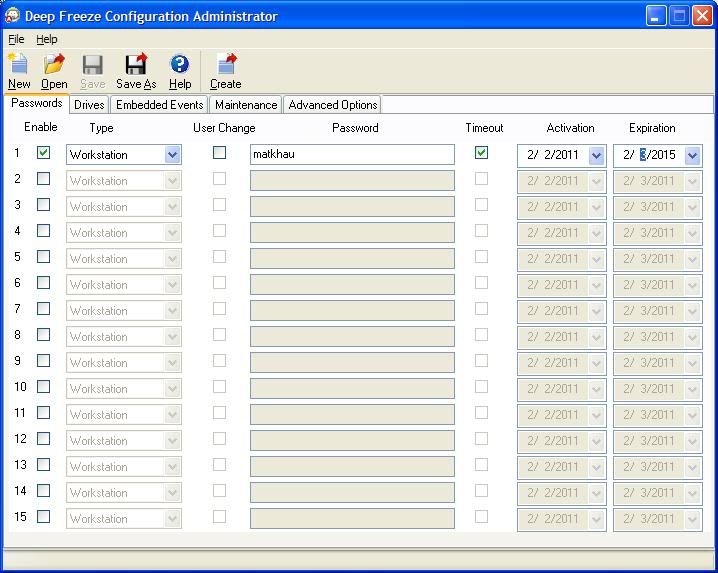Tick the Enable checkbox for row 8
The height and width of the screenshot is (573, 718).
pyautogui.click(x=44, y=335)
